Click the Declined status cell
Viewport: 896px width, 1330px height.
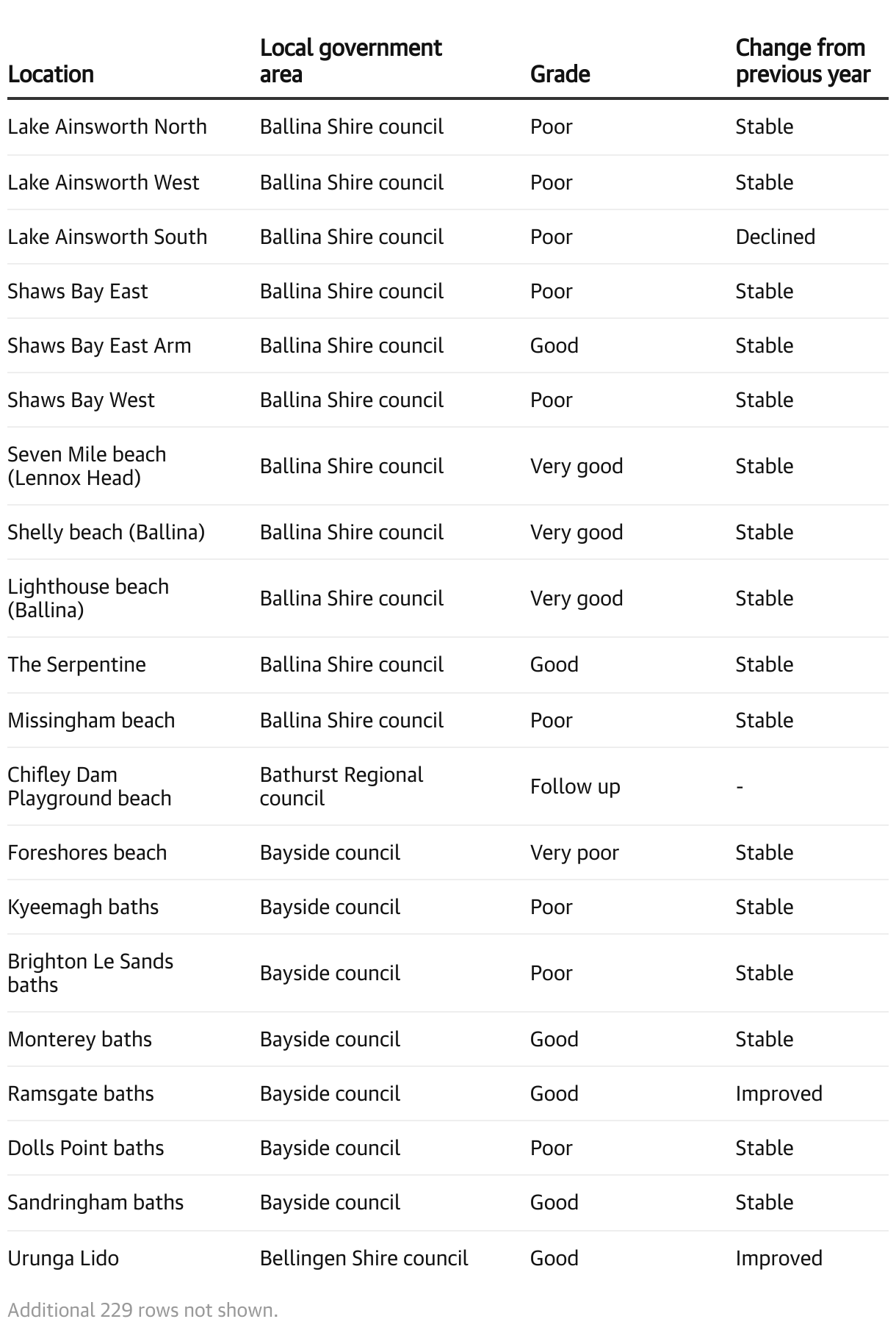tap(775, 237)
